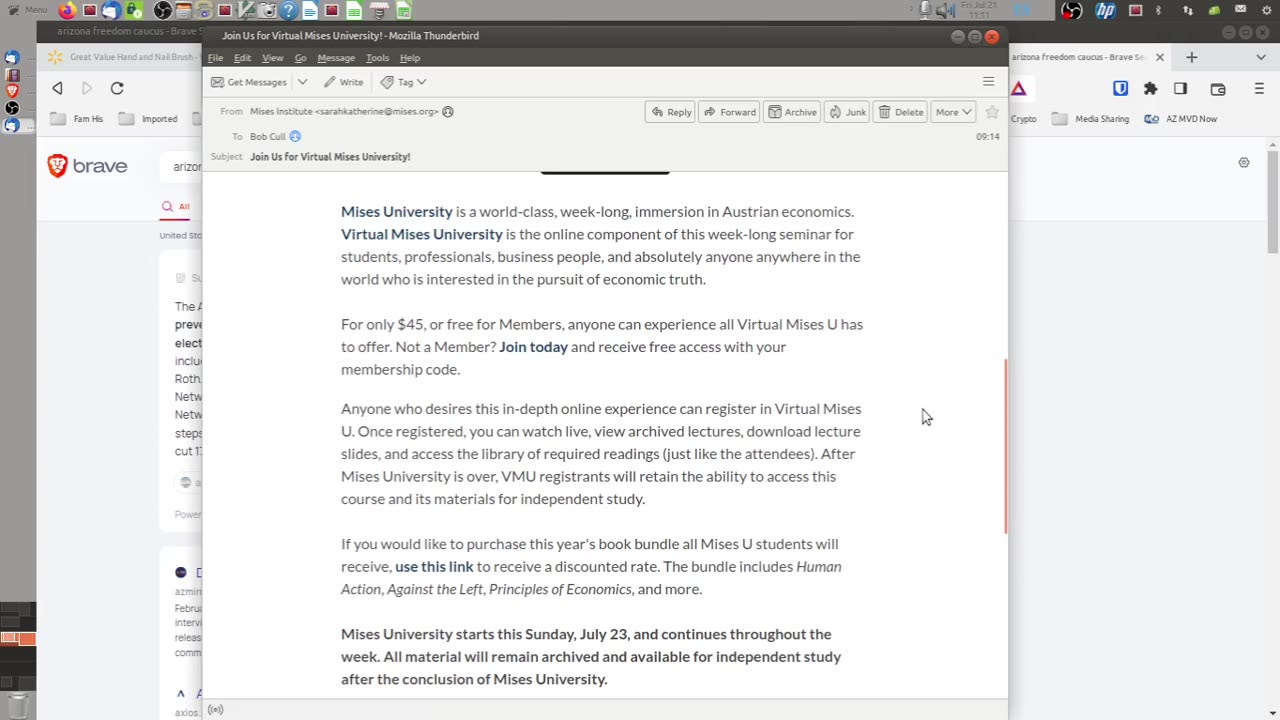Click the email message vertical scrollbar
The width and height of the screenshot is (1280, 720).
pos(1004,445)
